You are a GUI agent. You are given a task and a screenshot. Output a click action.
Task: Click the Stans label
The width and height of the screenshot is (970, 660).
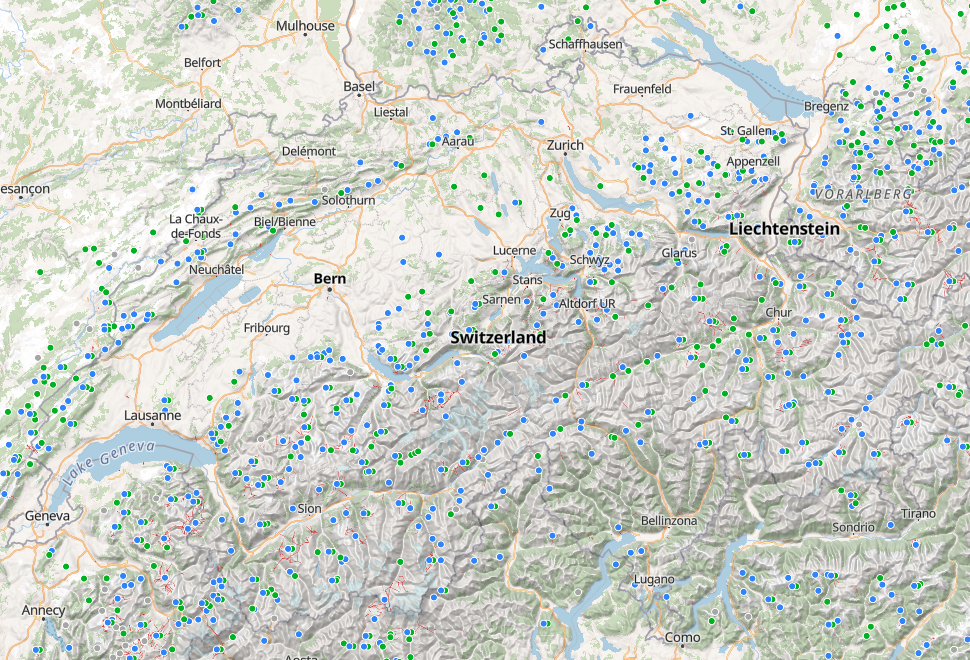tap(527, 280)
